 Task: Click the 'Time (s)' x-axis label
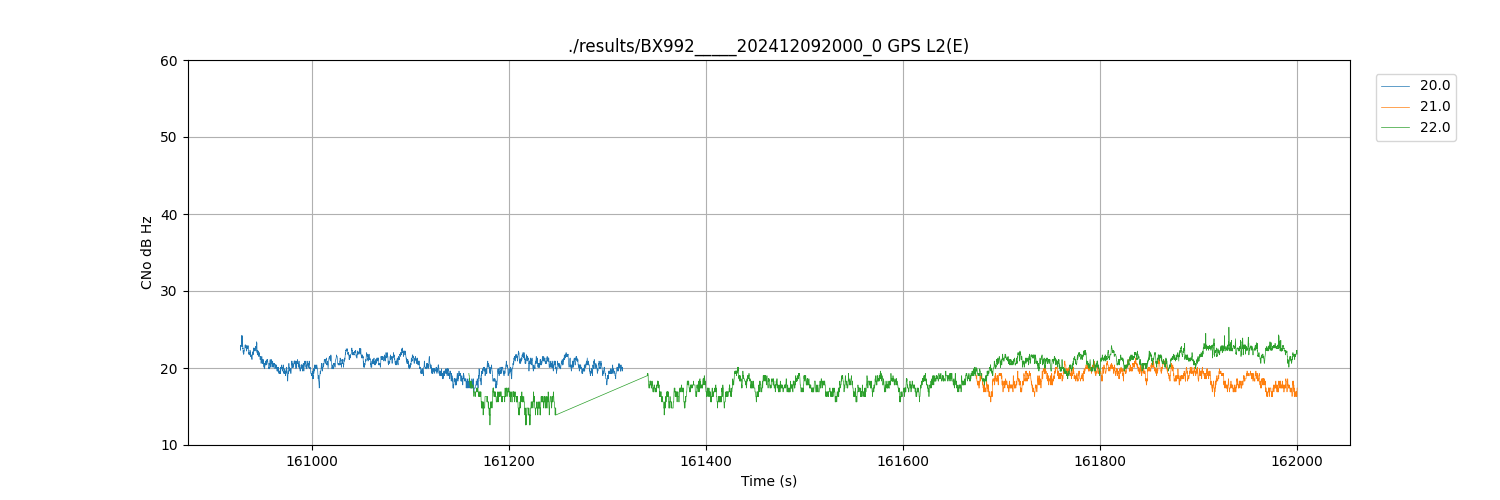click(768, 481)
